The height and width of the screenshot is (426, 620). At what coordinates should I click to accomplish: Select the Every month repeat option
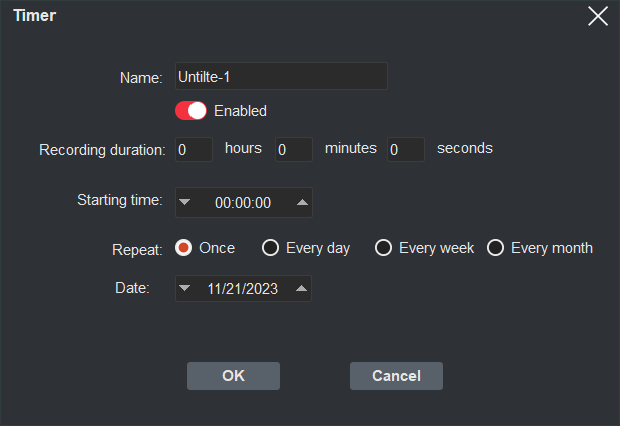(x=495, y=248)
